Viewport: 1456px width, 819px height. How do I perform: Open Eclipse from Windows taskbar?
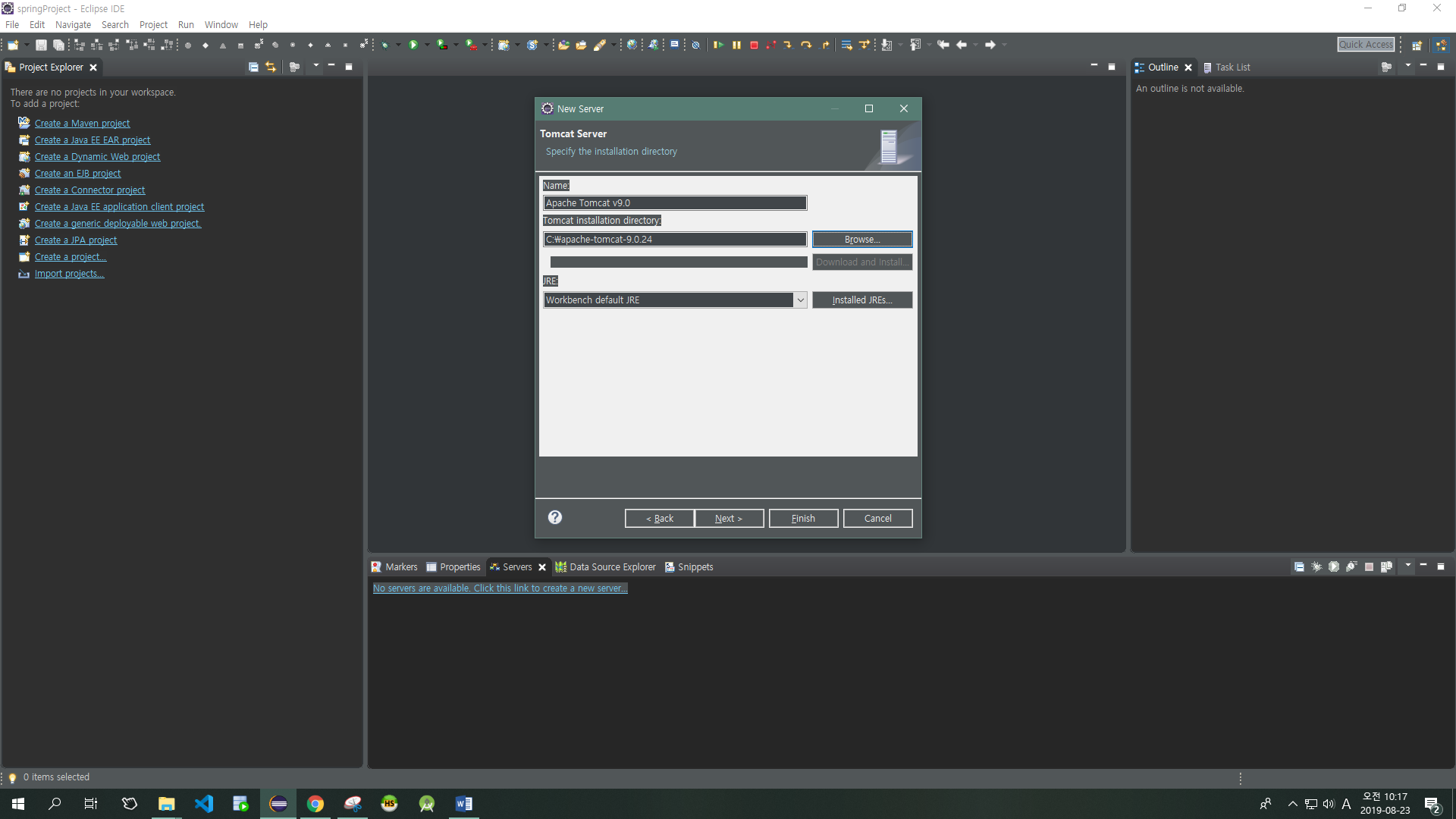pos(278,804)
